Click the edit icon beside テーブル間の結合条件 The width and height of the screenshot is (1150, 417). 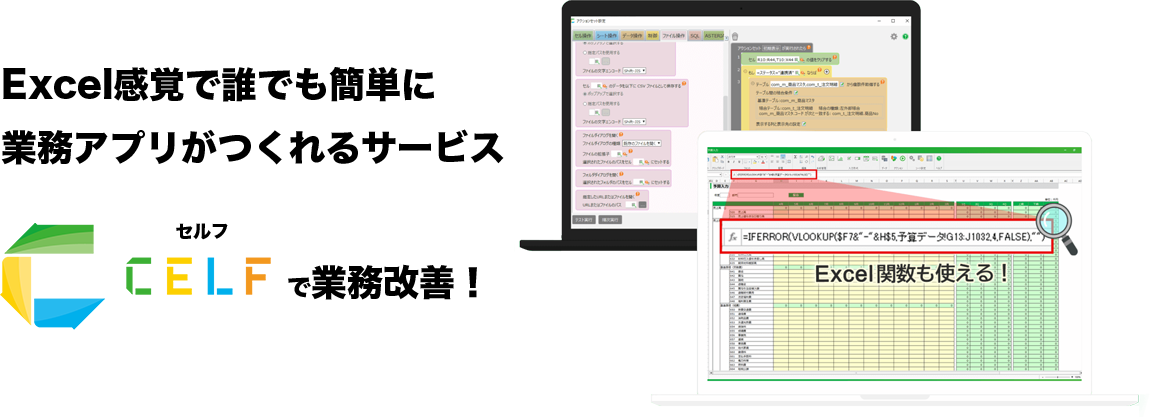pos(796,93)
